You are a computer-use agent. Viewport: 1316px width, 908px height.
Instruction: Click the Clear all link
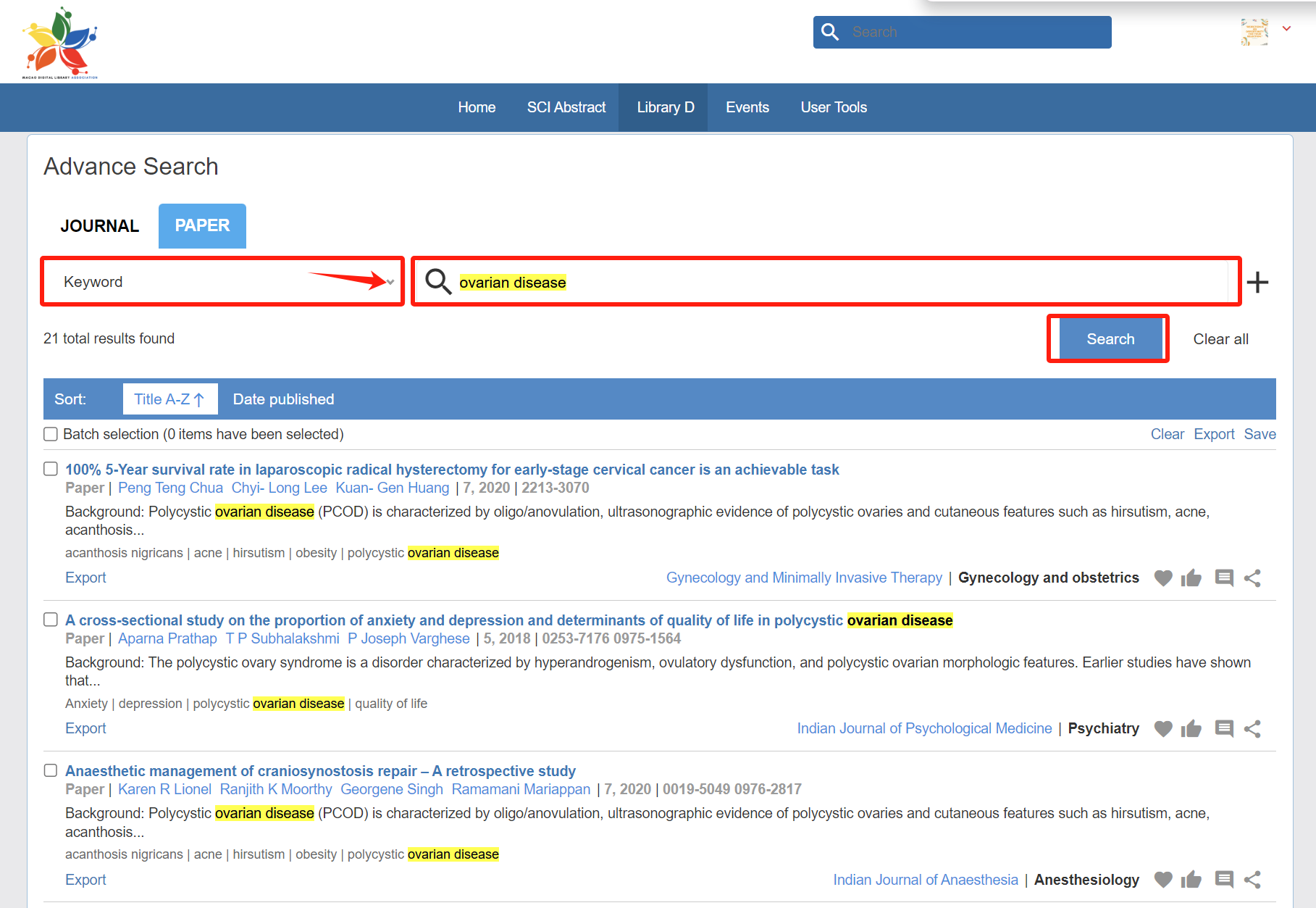coord(1220,339)
